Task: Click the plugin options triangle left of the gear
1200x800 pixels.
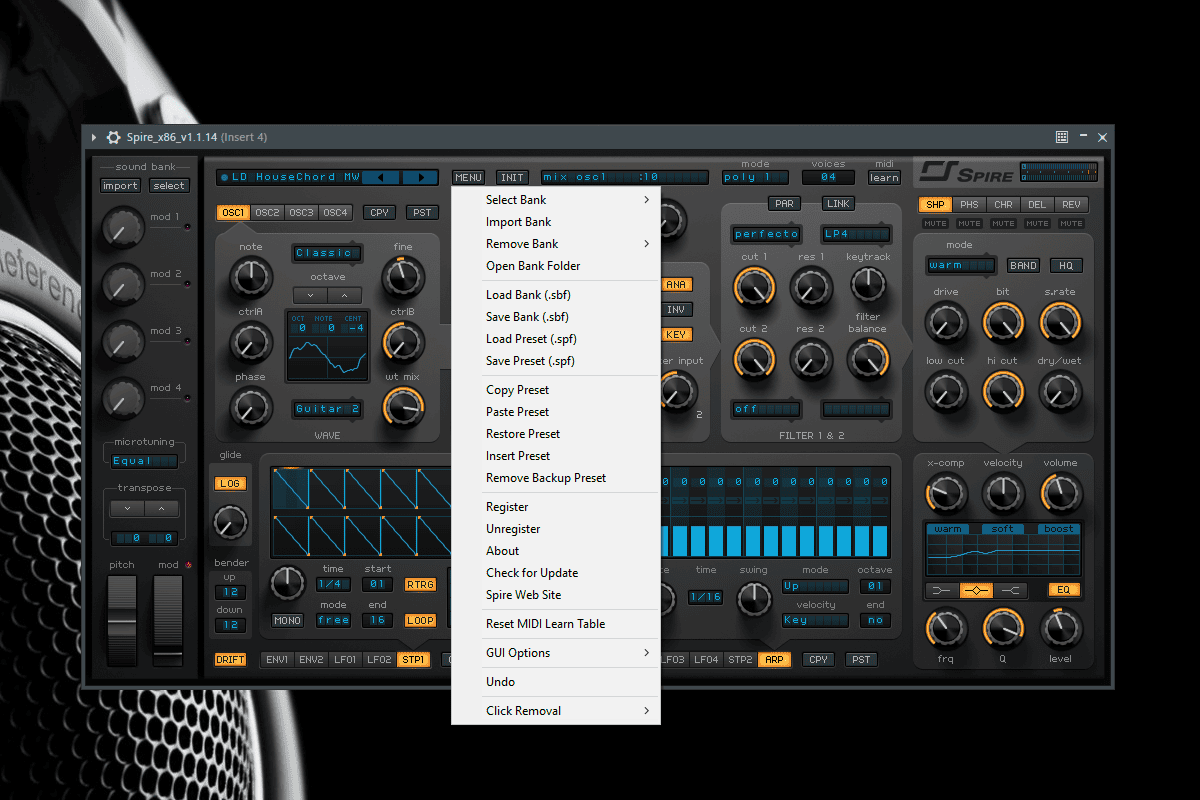Action: point(94,137)
